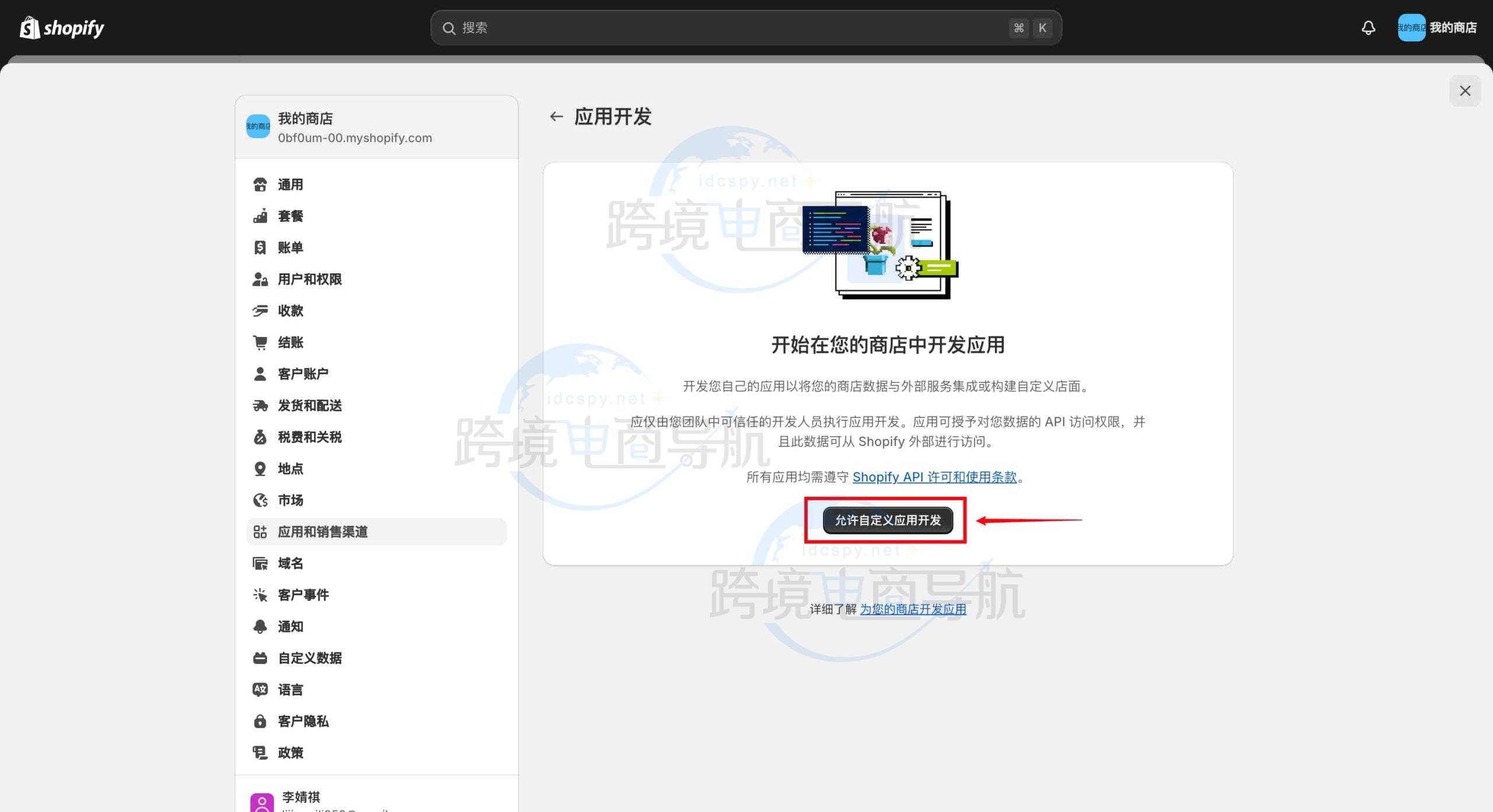
Task: Click the 语言 translation icon
Action: coord(260,690)
